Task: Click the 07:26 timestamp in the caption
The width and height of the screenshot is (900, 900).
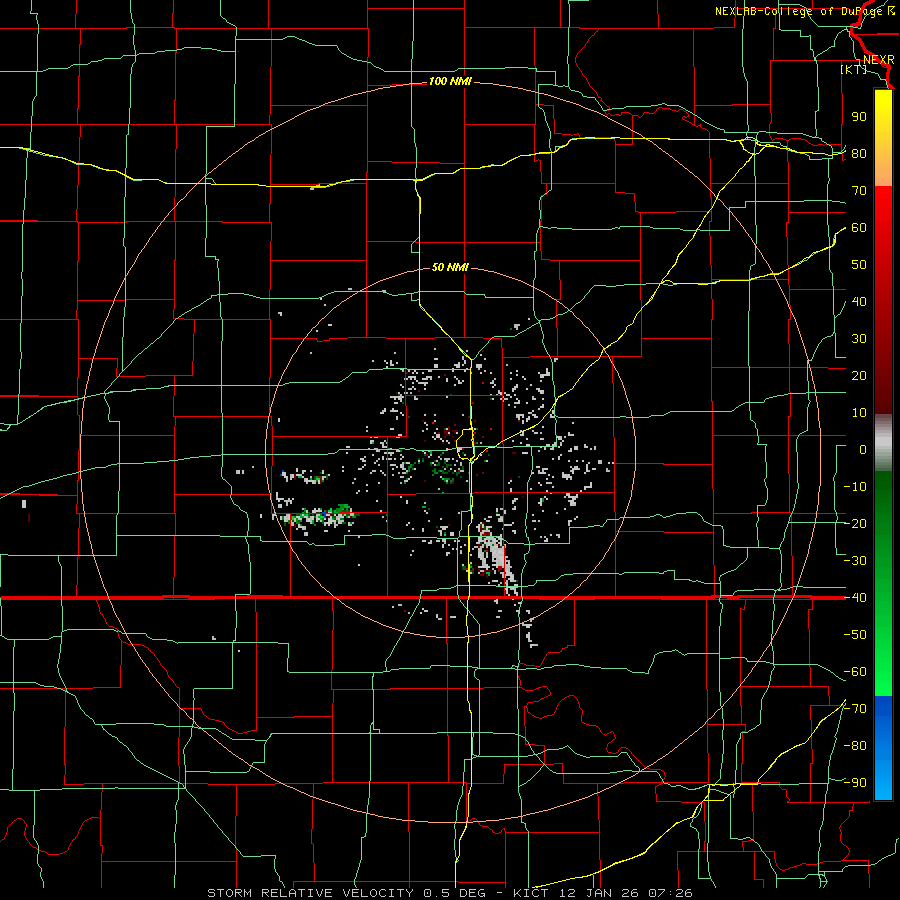Action: click(x=670, y=893)
